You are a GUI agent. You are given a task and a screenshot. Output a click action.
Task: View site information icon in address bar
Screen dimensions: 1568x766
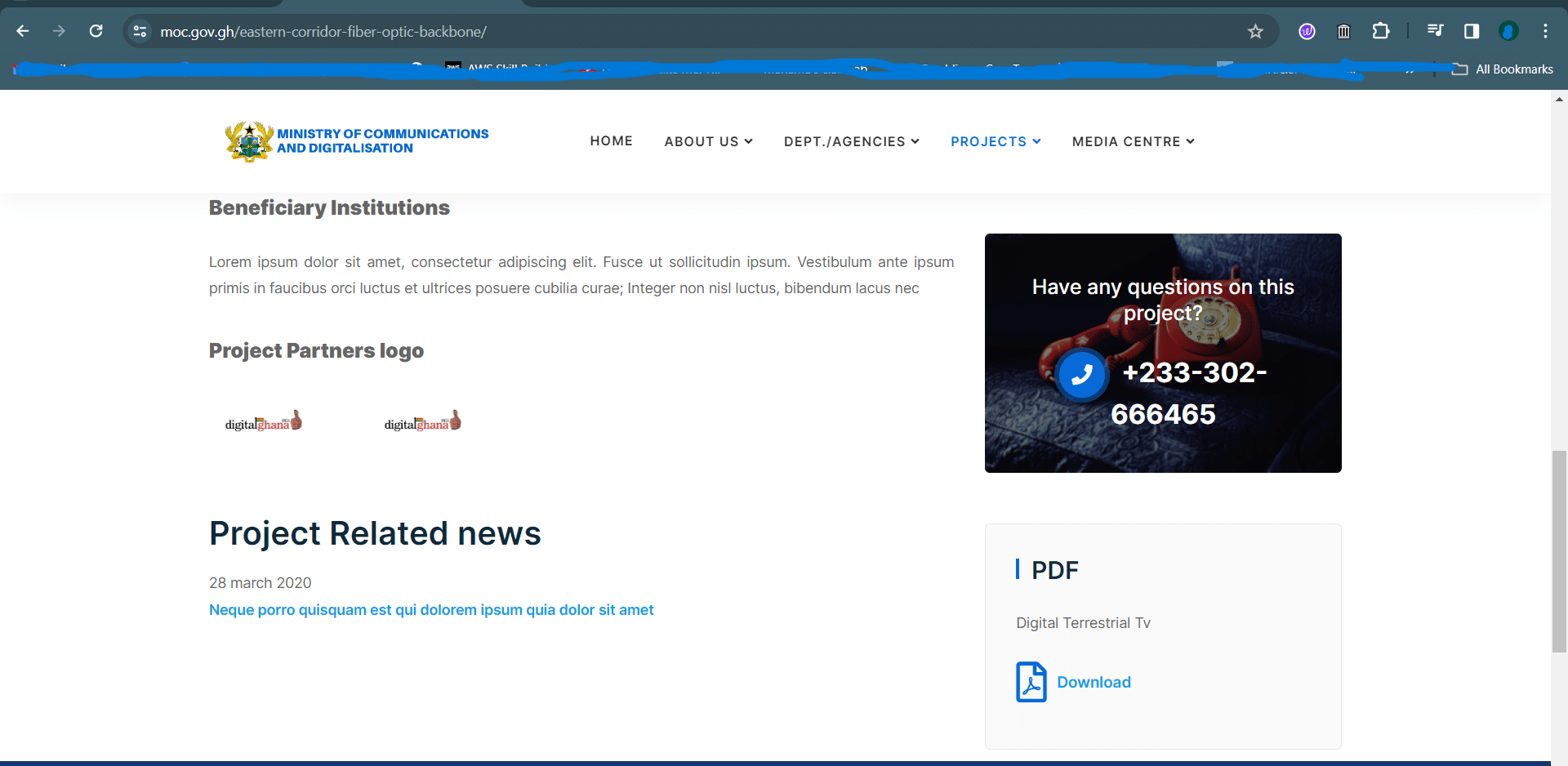140,31
